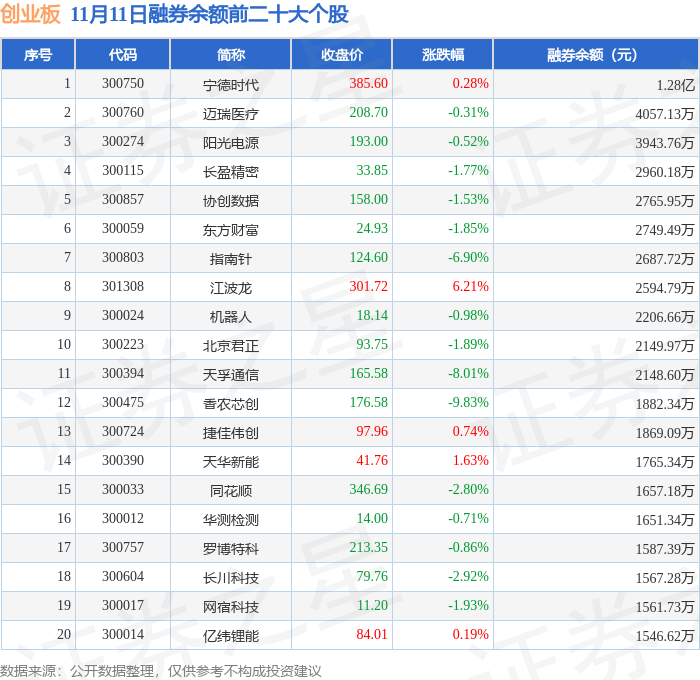Click the 数据来源 footer note
The image size is (700, 680).
pos(161,671)
